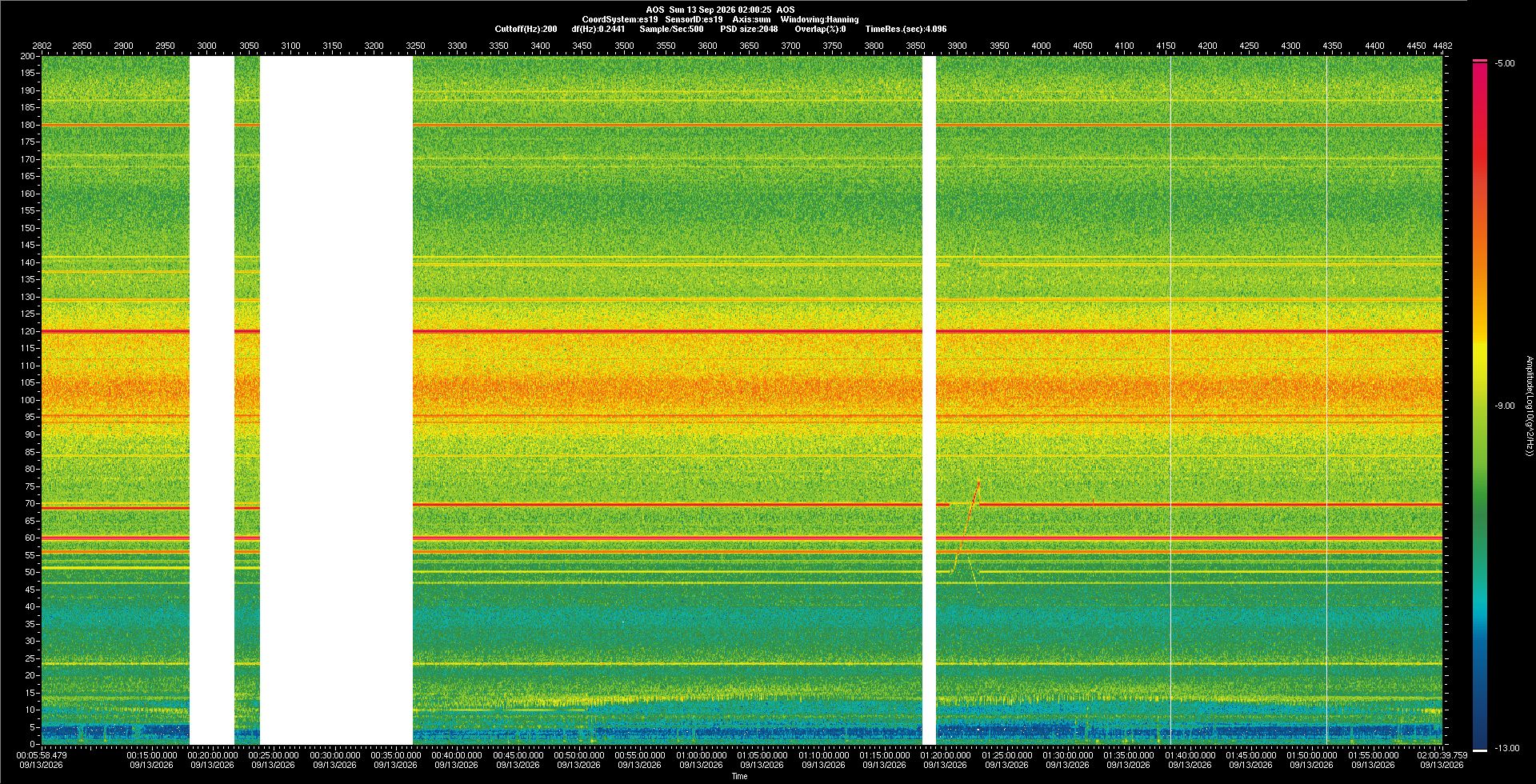Select the -9.00 colorbar midpoint label
1536x784 pixels.
click(1504, 406)
